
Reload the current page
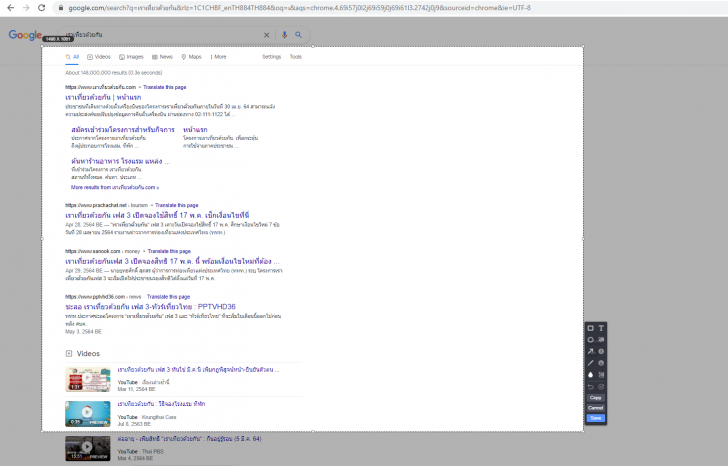41,8
